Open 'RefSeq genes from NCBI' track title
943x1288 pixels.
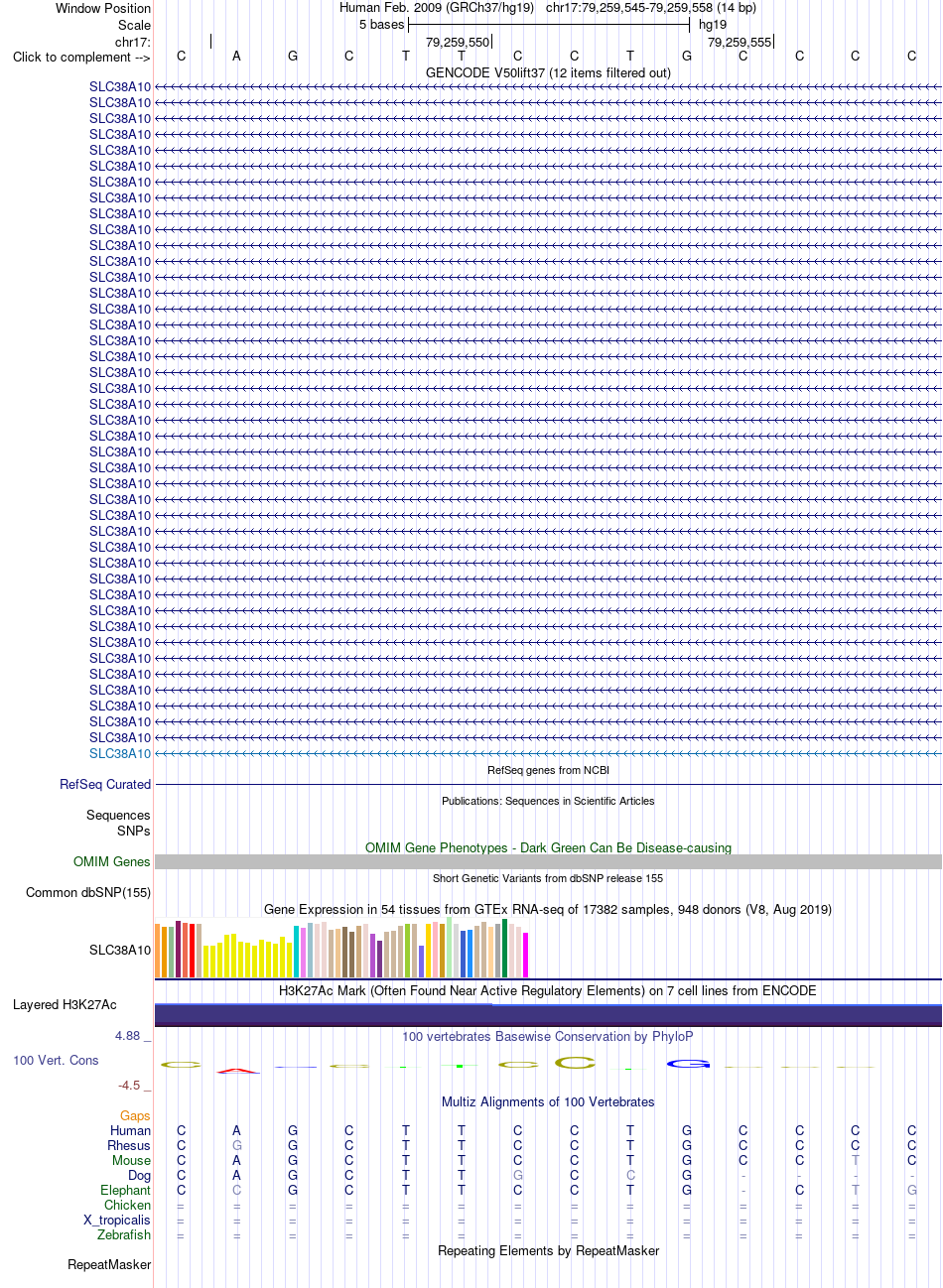[548, 770]
